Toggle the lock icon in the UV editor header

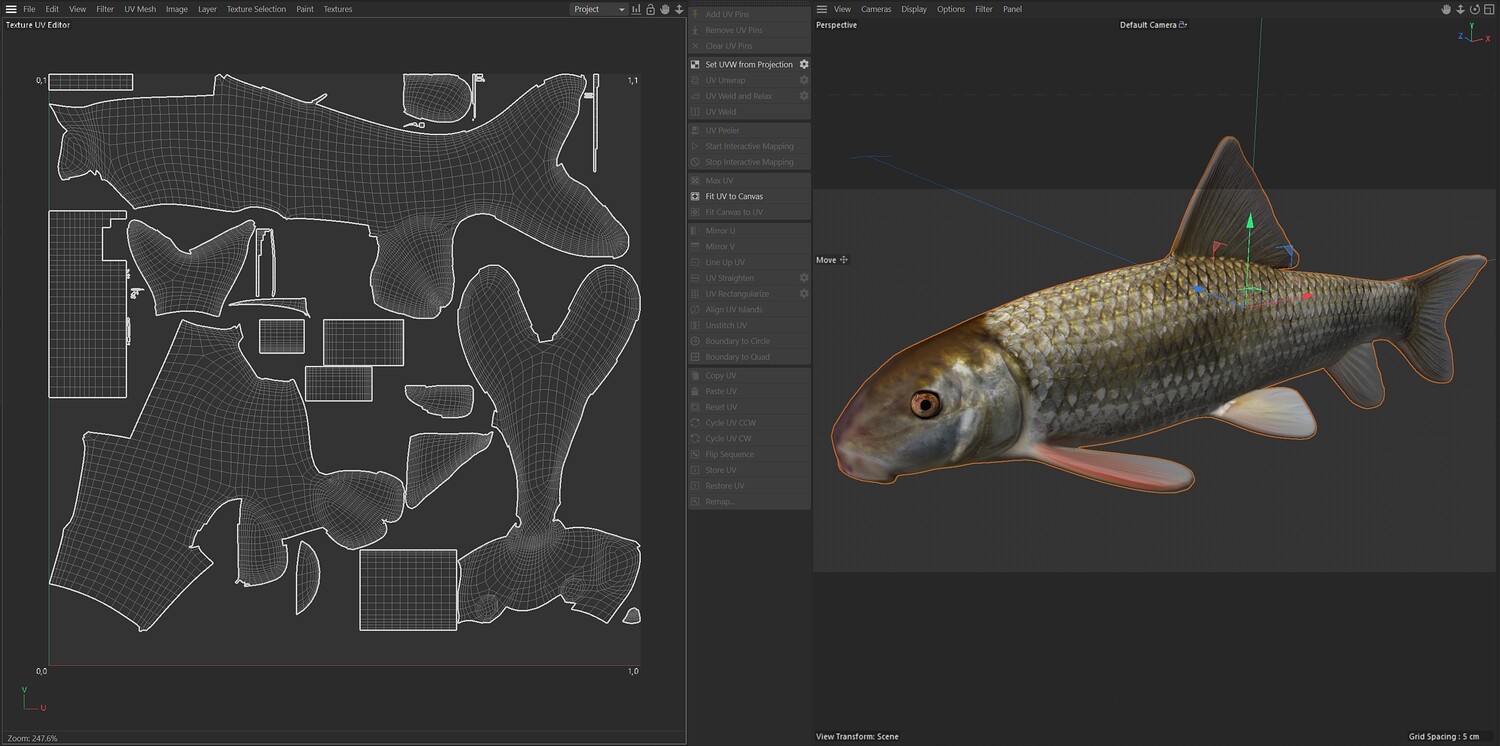(x=650, y=9)
